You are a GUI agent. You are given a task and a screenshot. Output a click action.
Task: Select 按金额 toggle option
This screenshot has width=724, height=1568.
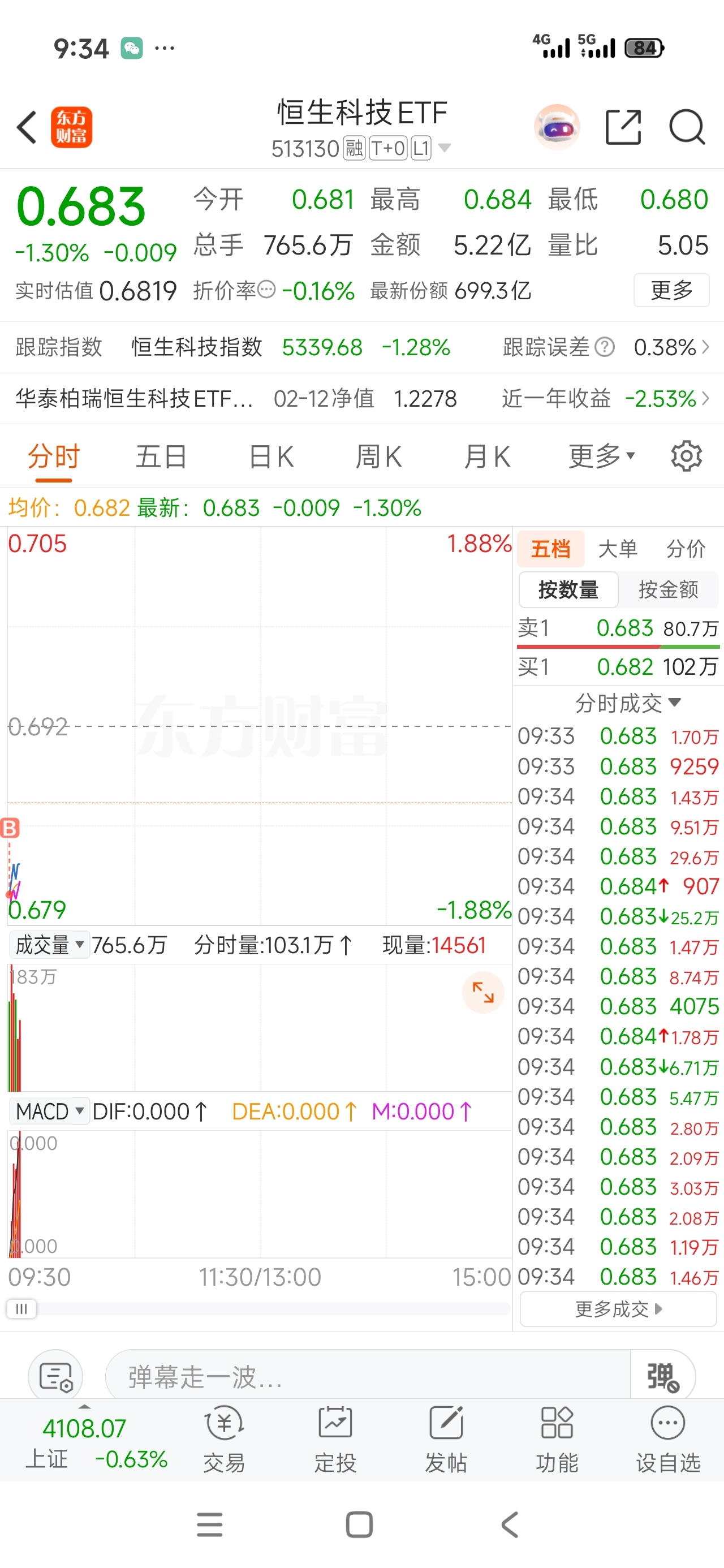(x=668, y=589)
